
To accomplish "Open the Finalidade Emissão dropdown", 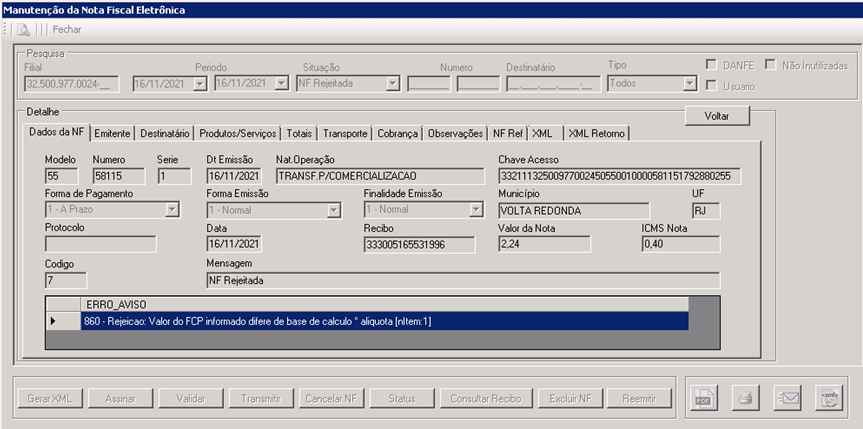I will [x=476, y=210].
